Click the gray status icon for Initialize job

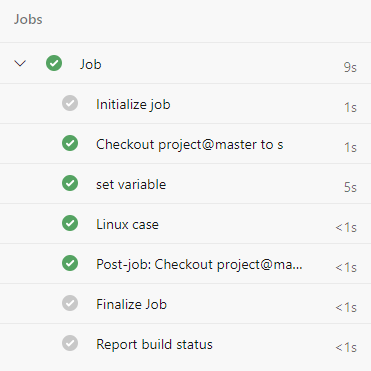(x=70, y=103)
